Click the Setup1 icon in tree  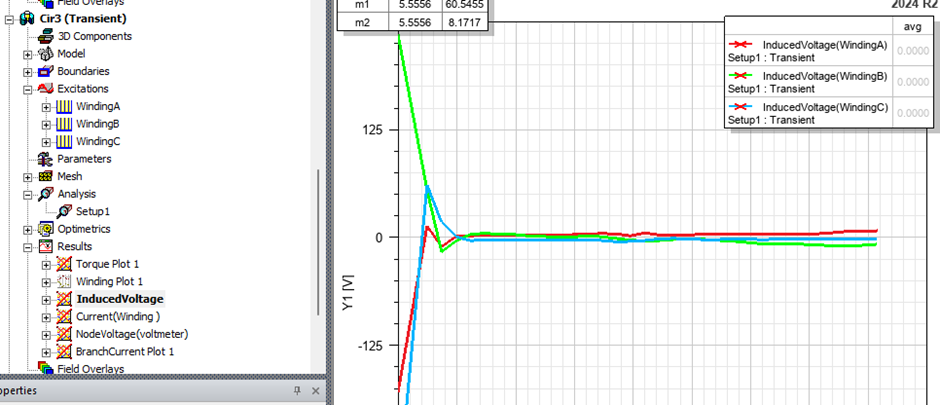tap(64, 211)
